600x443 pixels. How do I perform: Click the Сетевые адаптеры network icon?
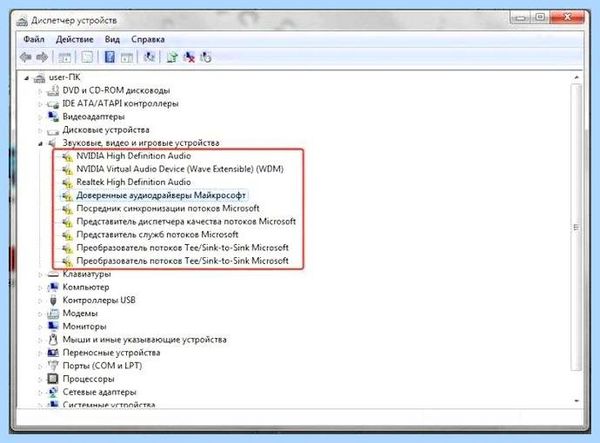point(53,392)
